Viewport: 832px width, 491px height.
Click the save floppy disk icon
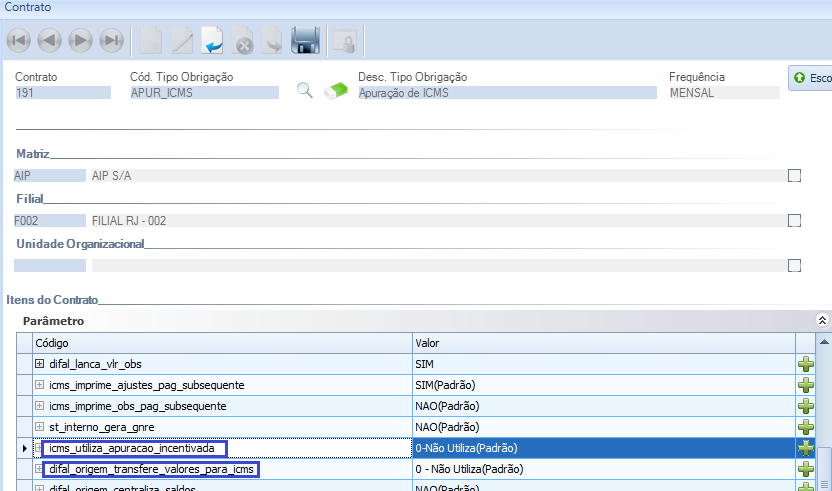[305, 41]
